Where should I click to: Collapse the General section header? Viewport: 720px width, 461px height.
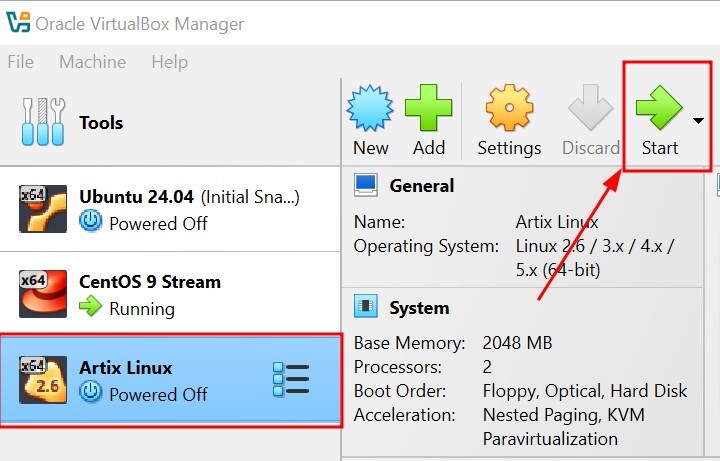[421, 185]
